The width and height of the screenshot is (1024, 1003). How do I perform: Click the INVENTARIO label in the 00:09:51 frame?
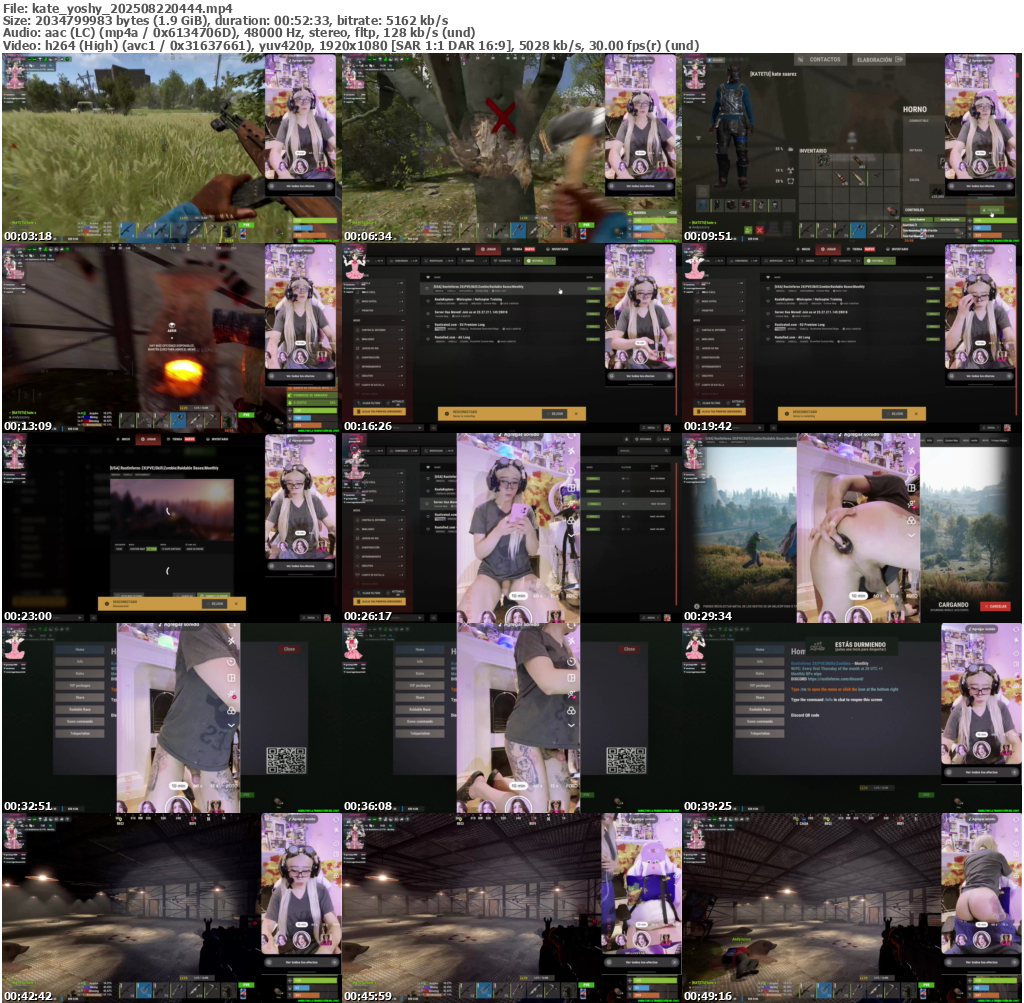[813, 151]
